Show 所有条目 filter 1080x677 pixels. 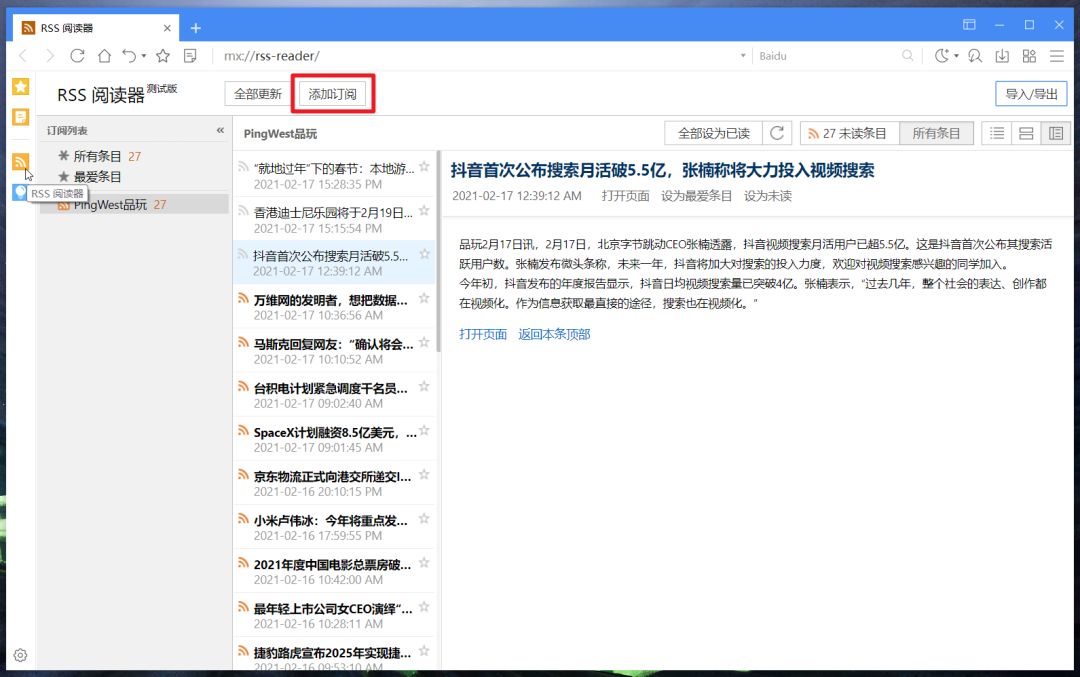coord(936,133)
